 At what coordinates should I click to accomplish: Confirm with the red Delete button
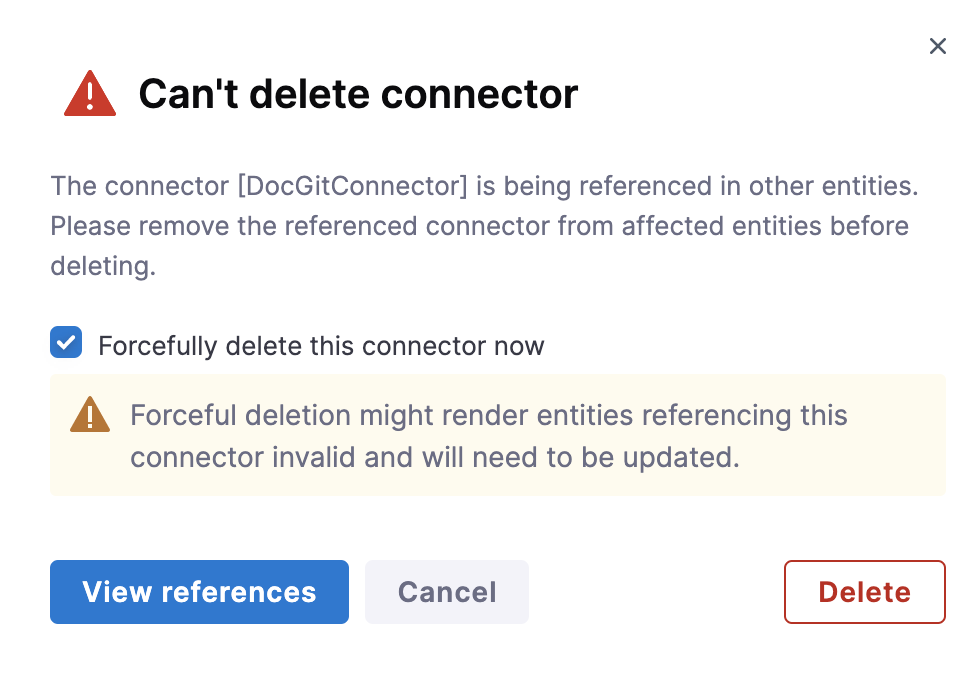[x=864, y=592]
